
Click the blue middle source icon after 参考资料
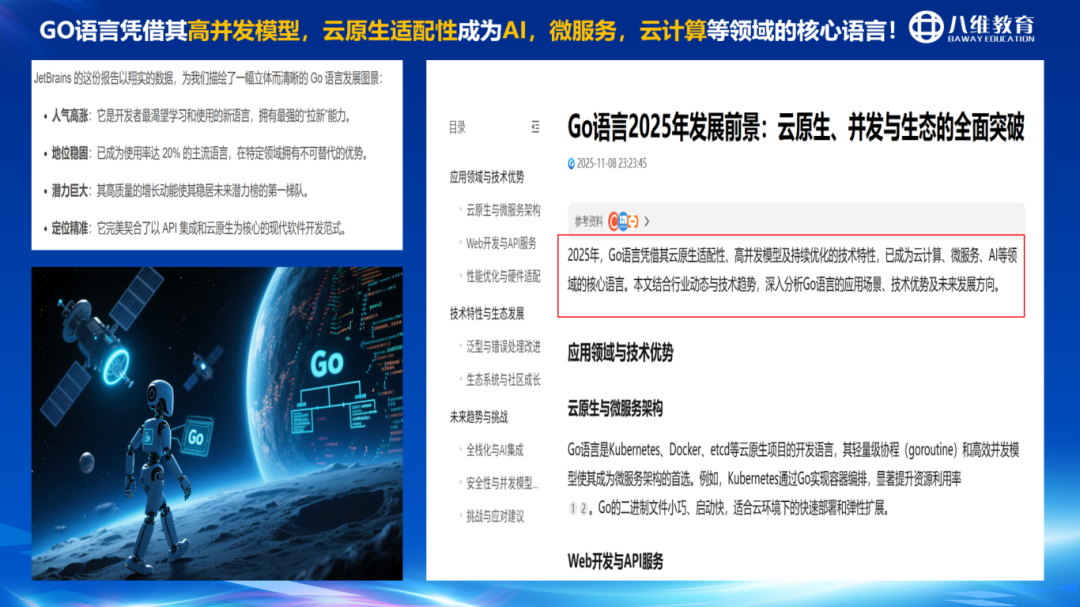(x=623, y=221)
